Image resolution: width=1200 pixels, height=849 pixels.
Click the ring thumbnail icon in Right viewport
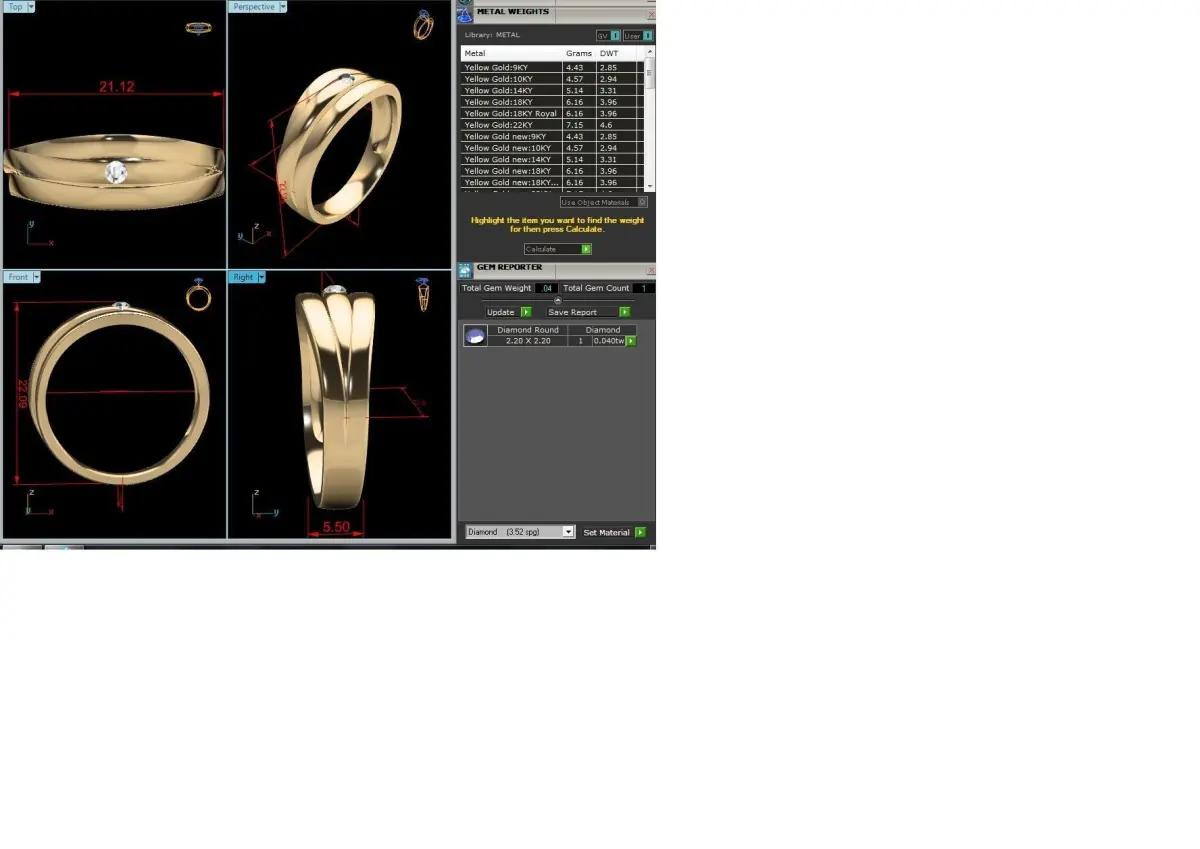[x=423, y=294]
